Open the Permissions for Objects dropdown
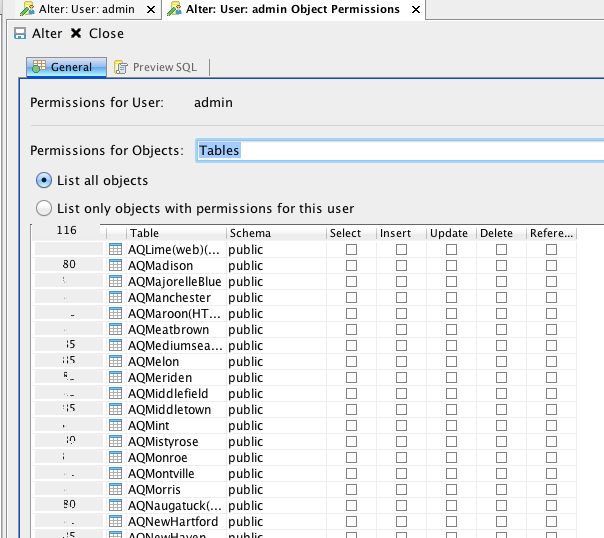 point(400,150)
